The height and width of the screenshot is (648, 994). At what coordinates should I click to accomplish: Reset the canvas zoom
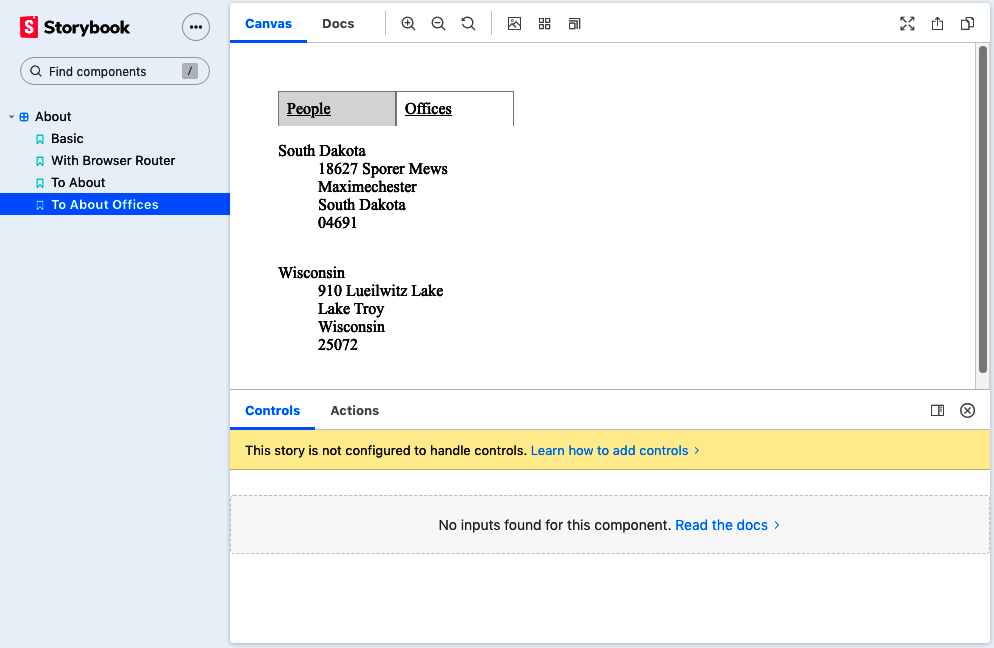468,24
